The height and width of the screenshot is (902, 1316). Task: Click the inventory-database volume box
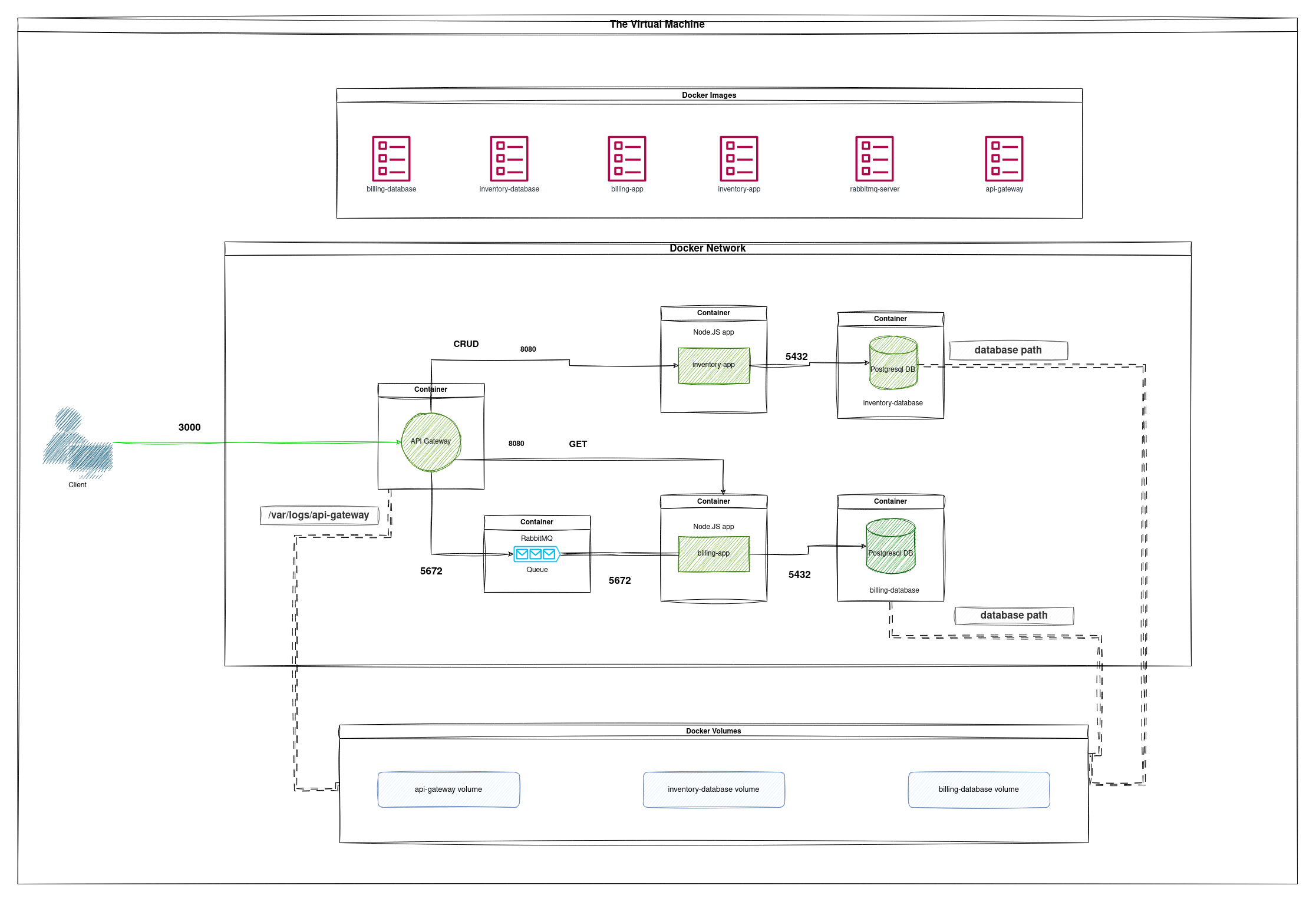tap(714, 789)
